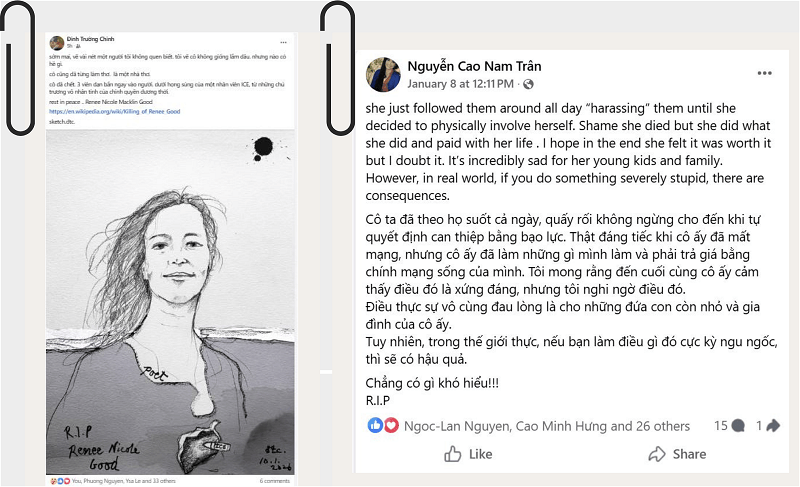The width and height of the screenshot is (800, 487).
Task: Open Nguyễn Cao Nam Trân's profile picture
Action: pos(385,74)
